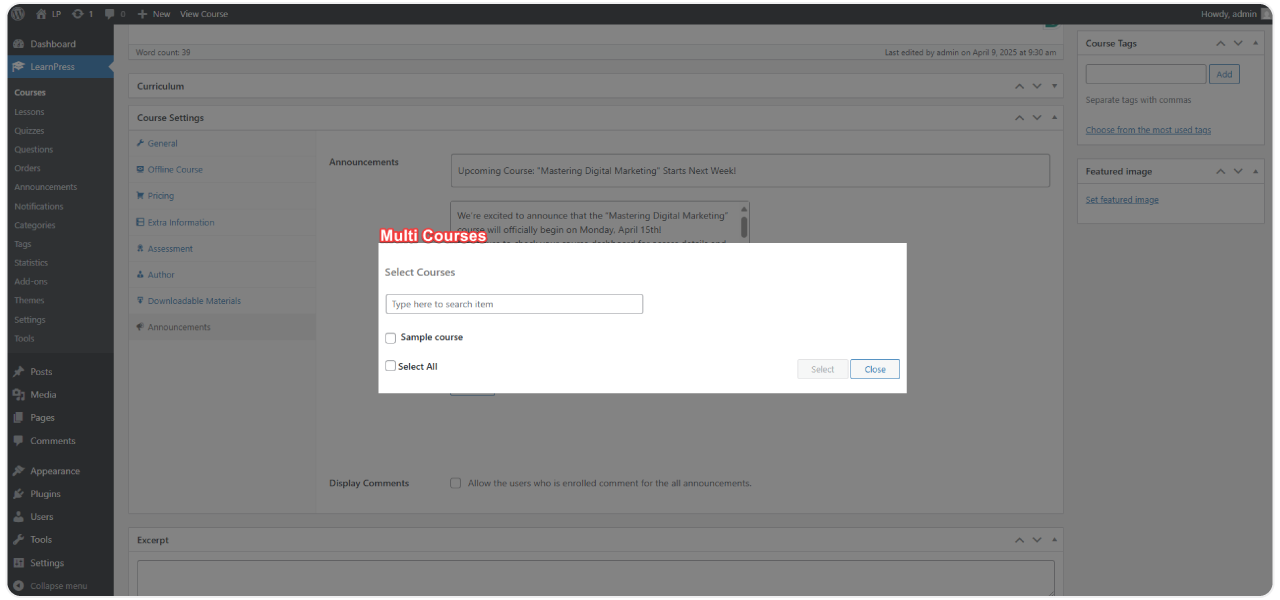Screen dimensions: 1280x600
Task: Click the course search input field
Action: pos(513,303)
